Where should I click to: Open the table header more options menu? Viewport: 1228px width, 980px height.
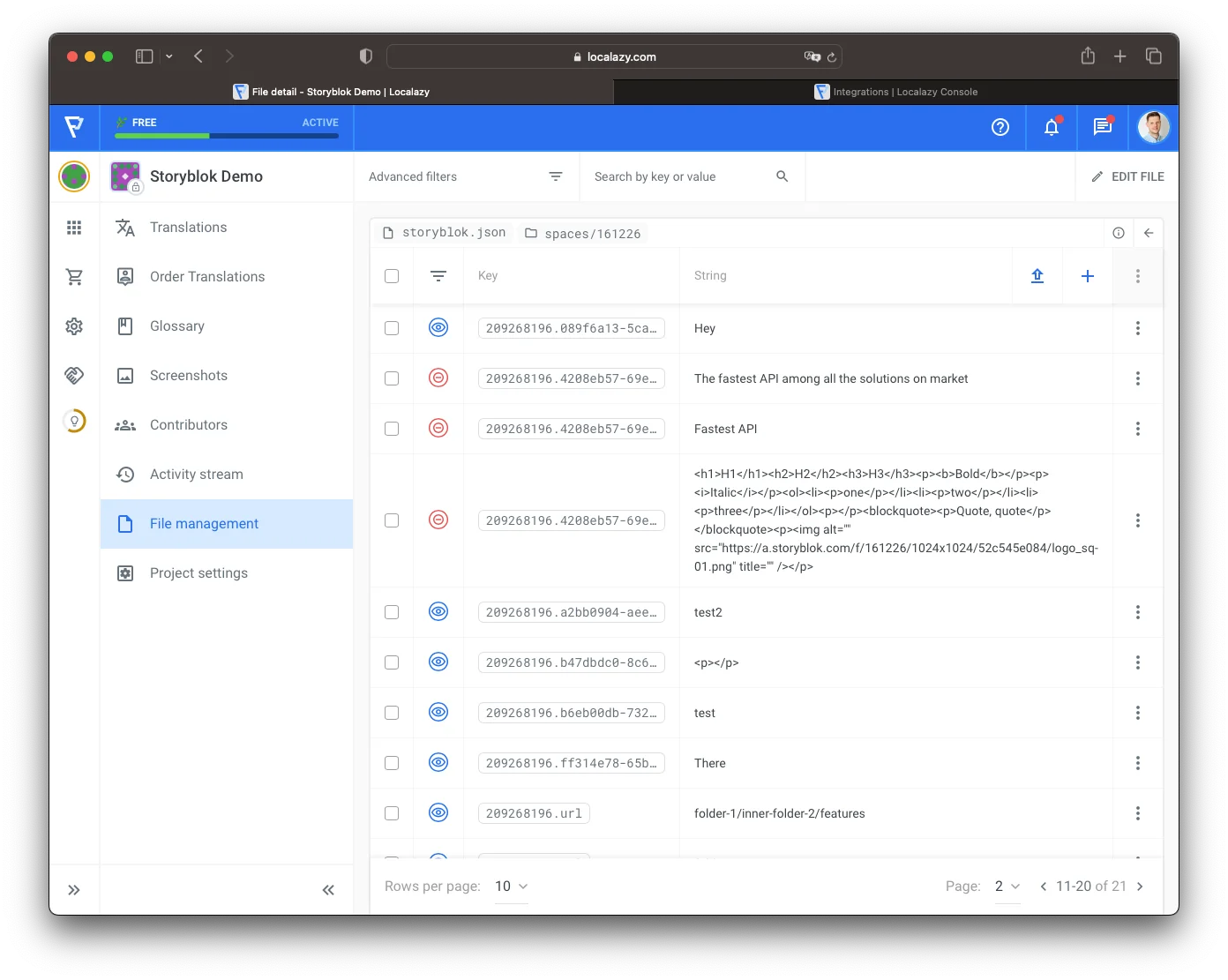click(x=1138, y=276)
